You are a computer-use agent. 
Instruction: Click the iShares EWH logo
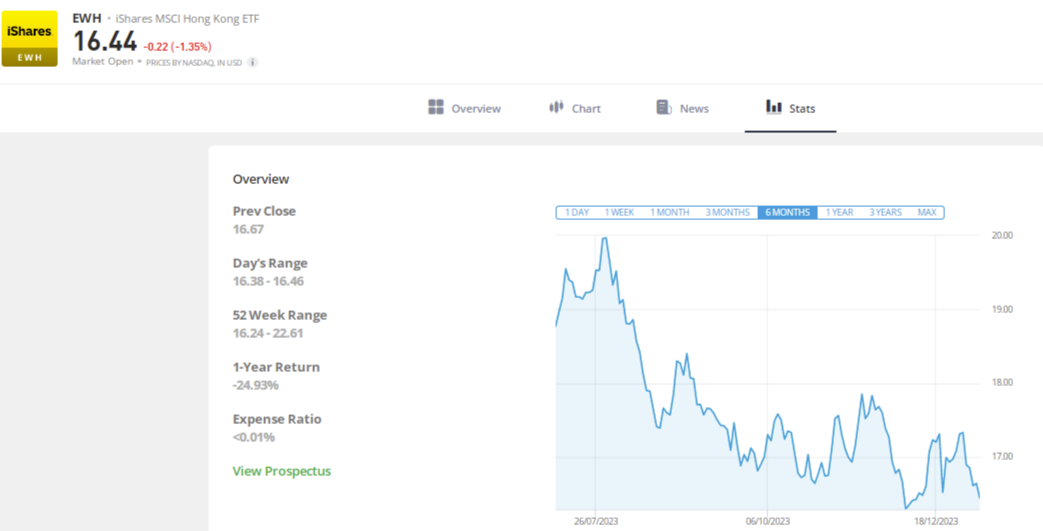pos(29,39)
